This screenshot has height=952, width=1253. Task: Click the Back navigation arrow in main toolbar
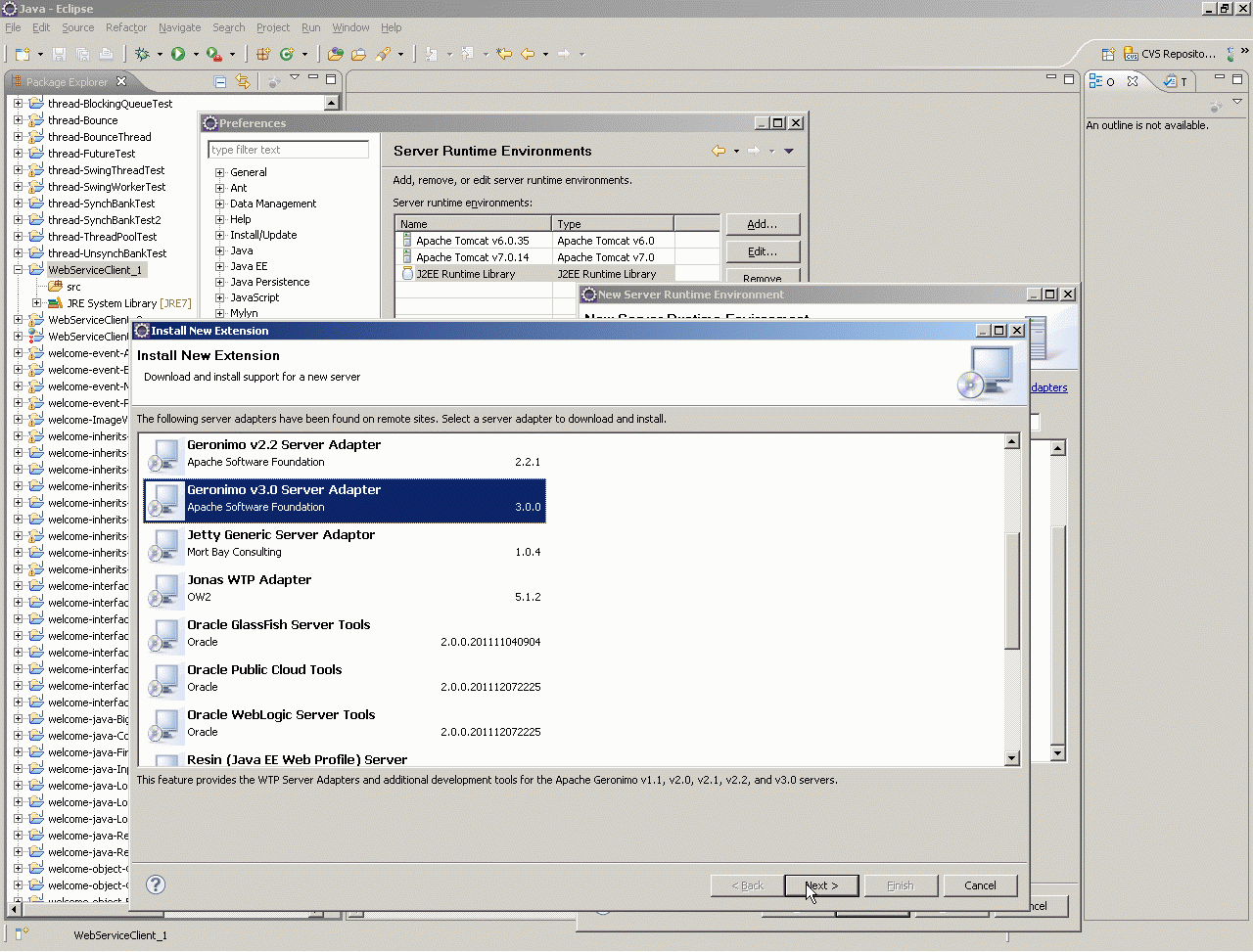[528, 54]
